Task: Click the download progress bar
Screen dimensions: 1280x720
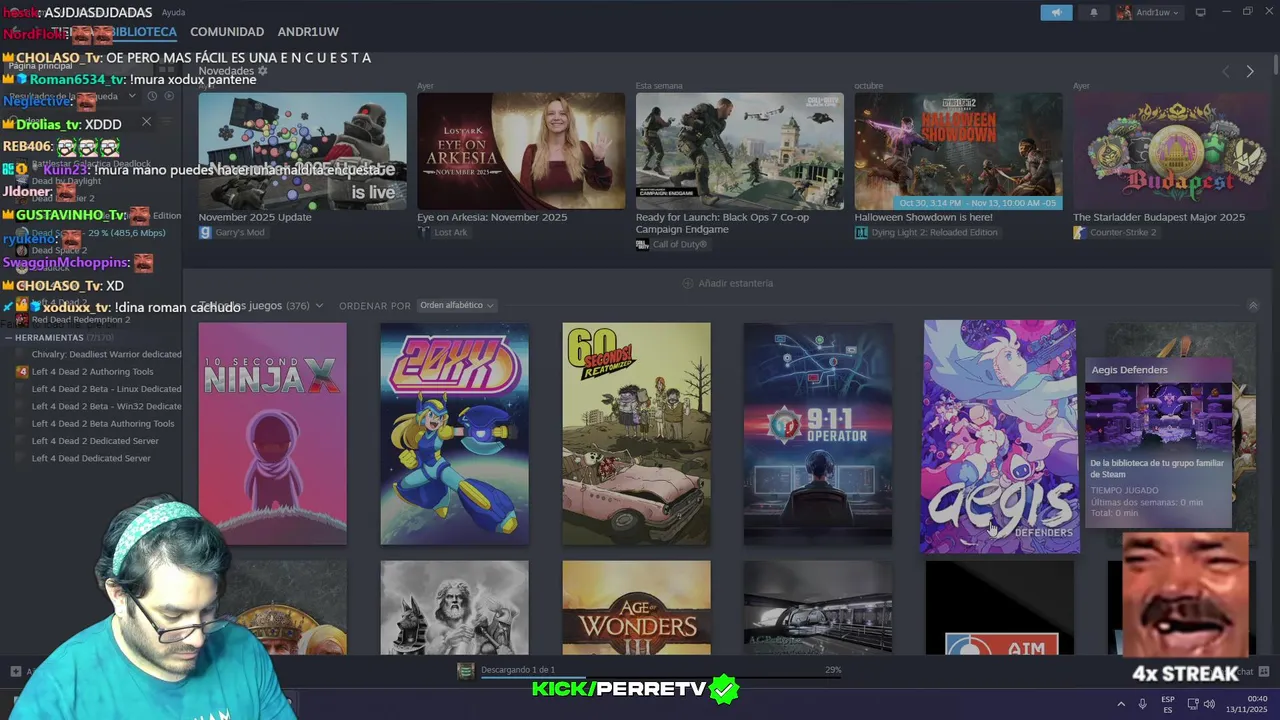Action: point(661,678)
